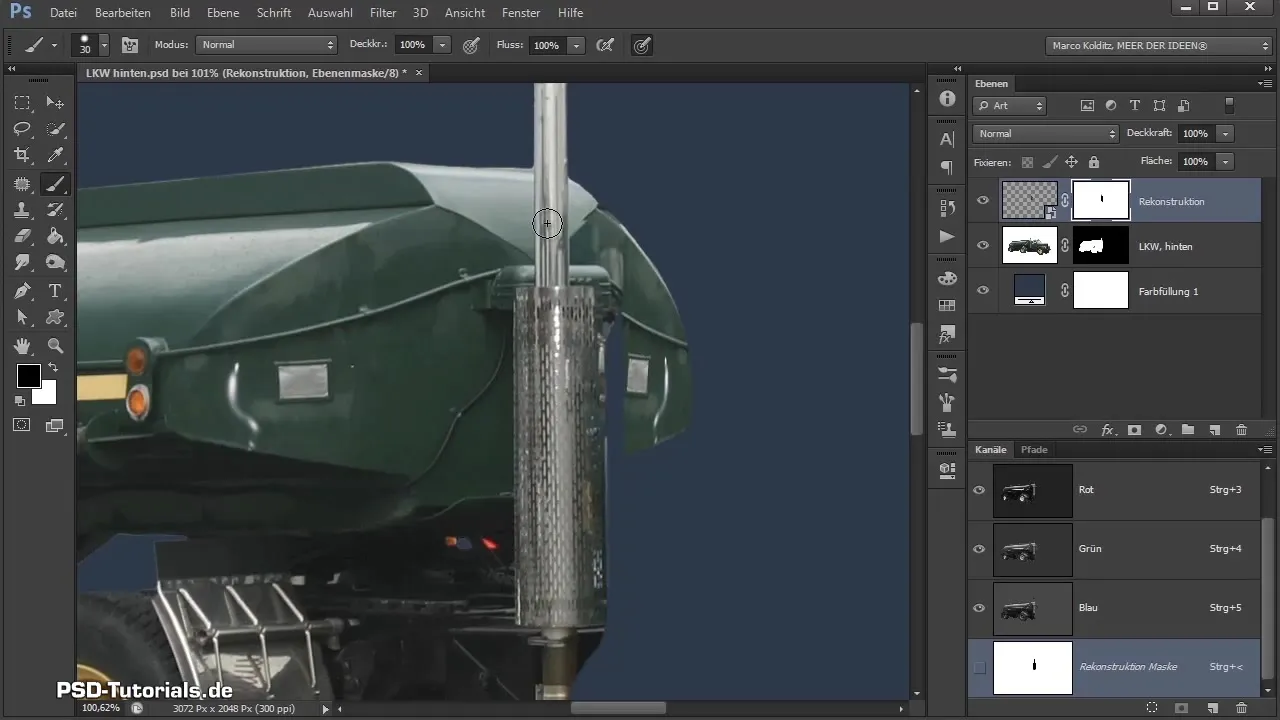Open the collapsed Actions panel
The image size is (1280, 720).
(947, 236)
